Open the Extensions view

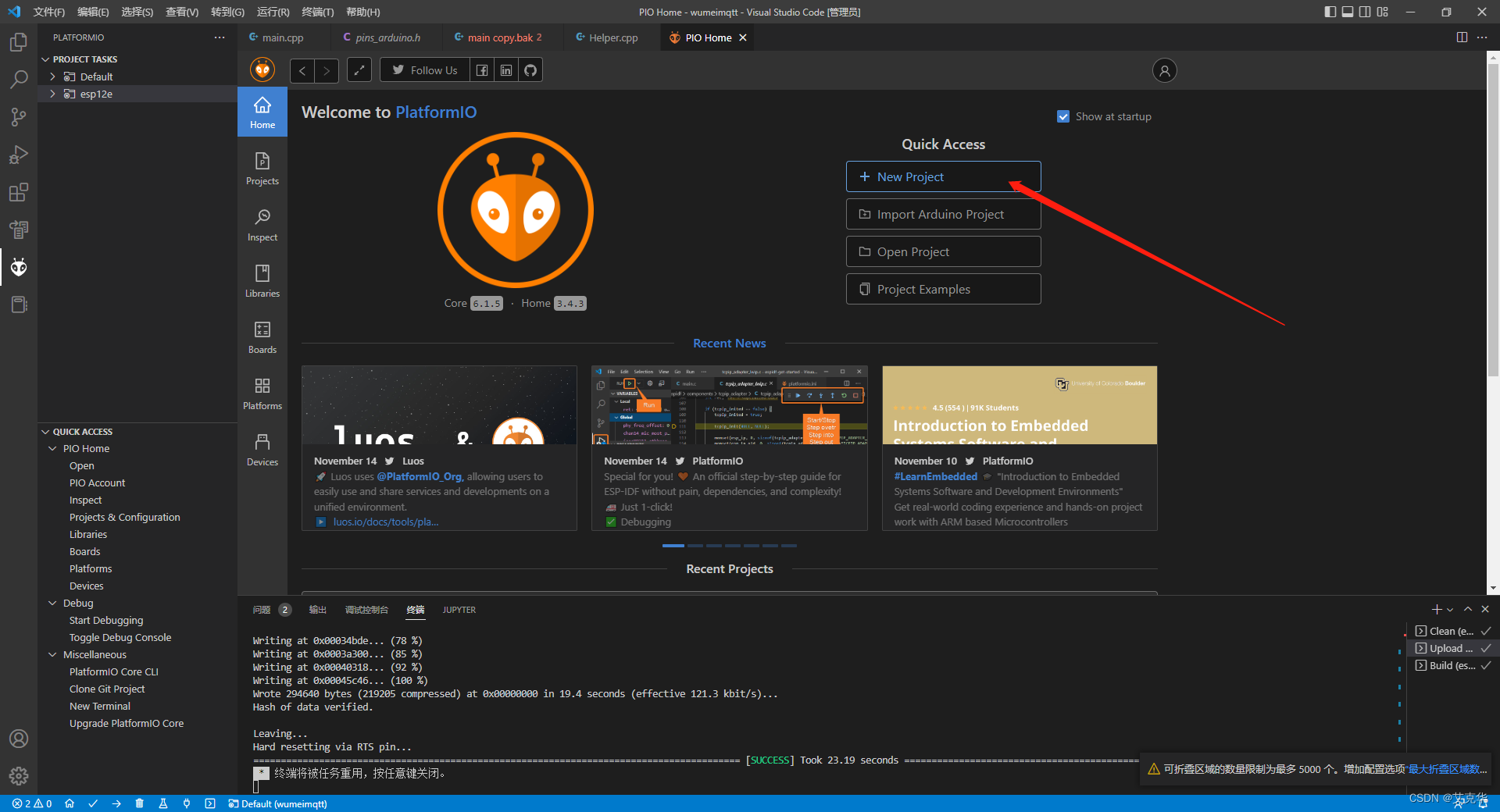[19, 192]
